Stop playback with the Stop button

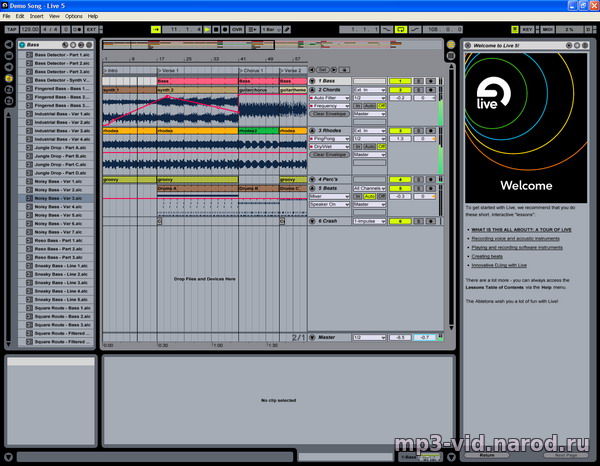[216, 29]
